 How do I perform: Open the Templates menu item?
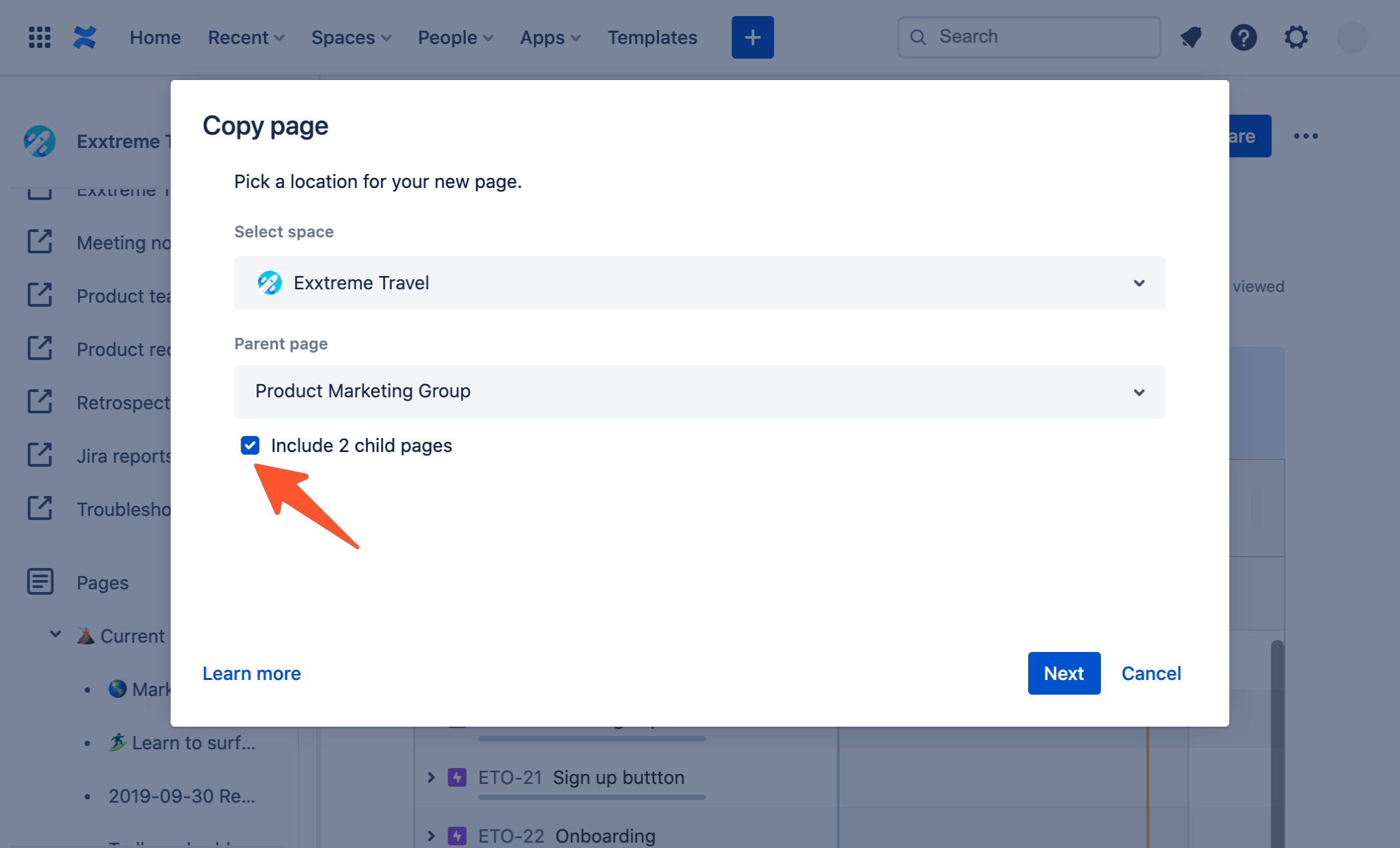tap(652, 37)
